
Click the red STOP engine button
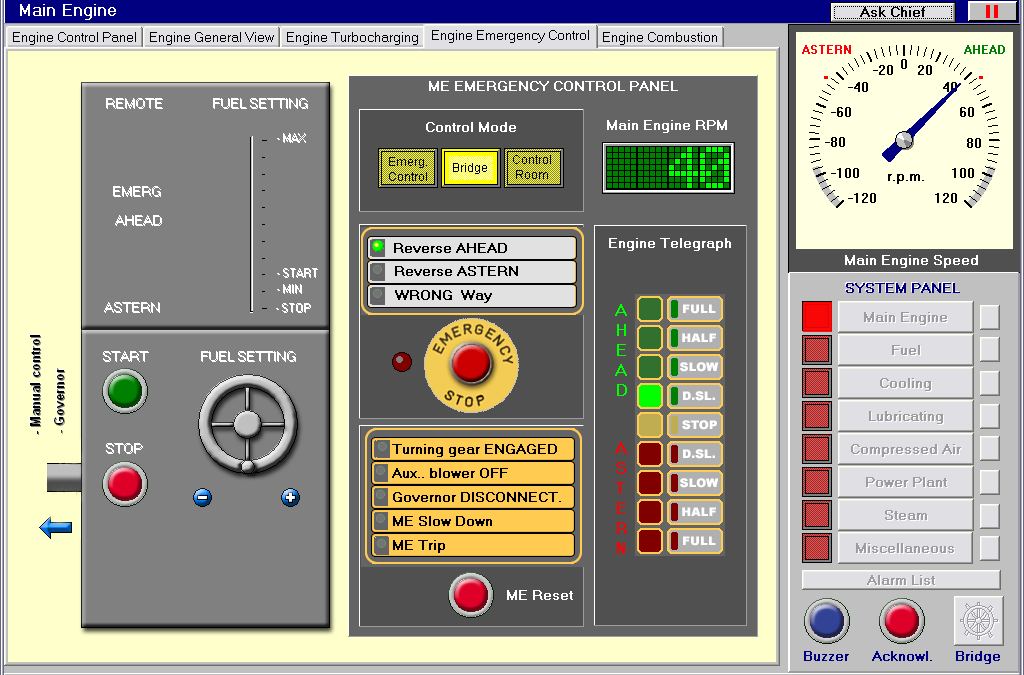coord(125,484)
